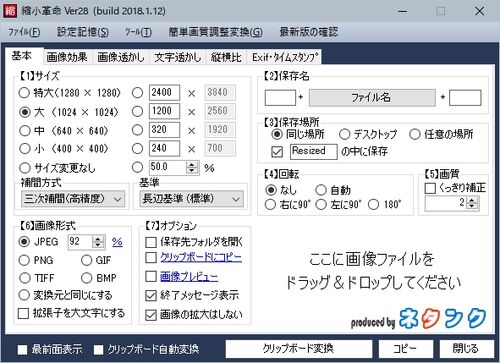The image size is (500, 363).
Task: Select rotation 自動
Action: coord(321,190)
